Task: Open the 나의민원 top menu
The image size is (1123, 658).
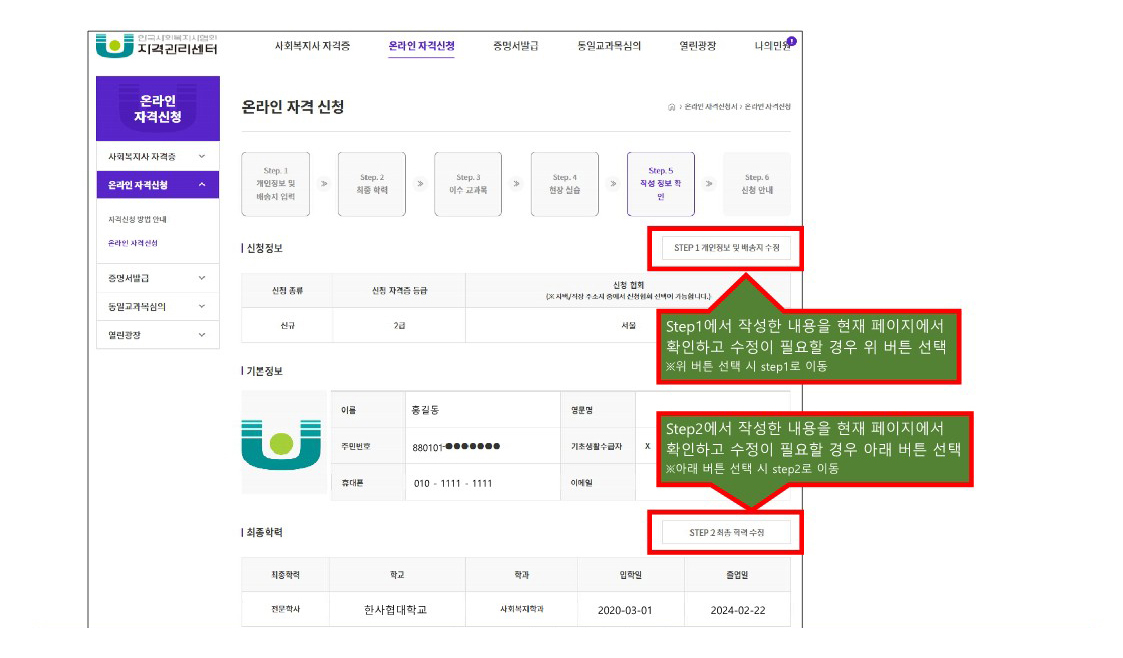Action: 773,46
